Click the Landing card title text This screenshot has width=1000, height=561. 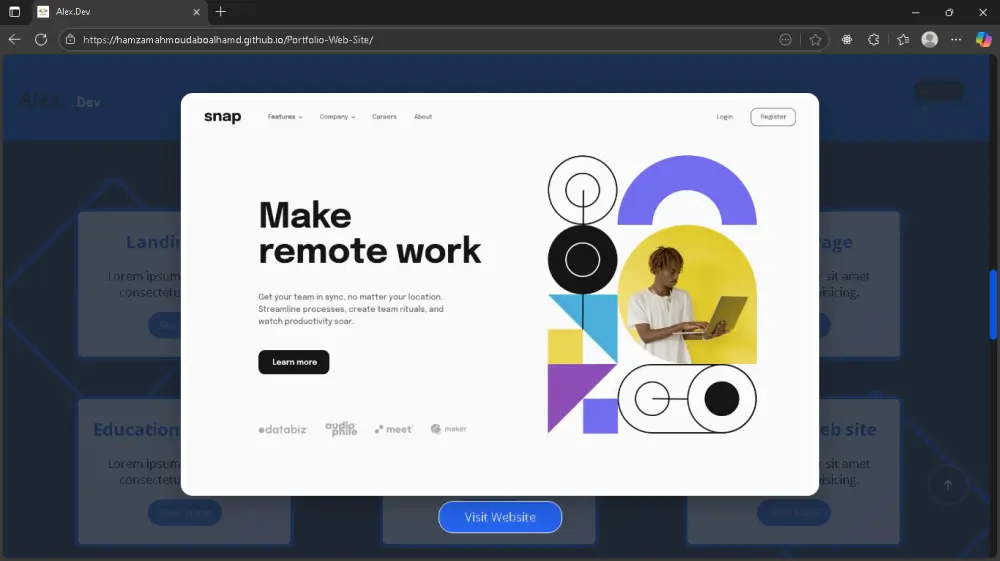[x=154, y=242]
